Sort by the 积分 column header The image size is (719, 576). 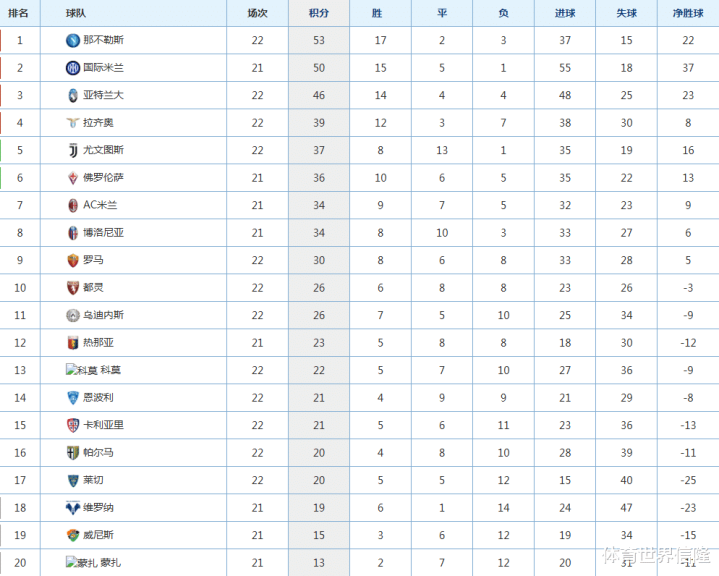(x=319, y=13)
